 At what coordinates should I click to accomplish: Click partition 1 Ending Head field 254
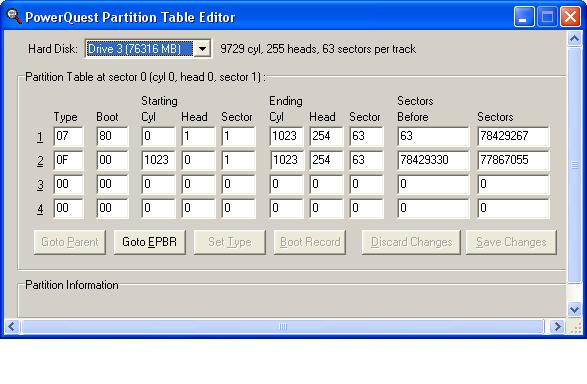point(326,136)
